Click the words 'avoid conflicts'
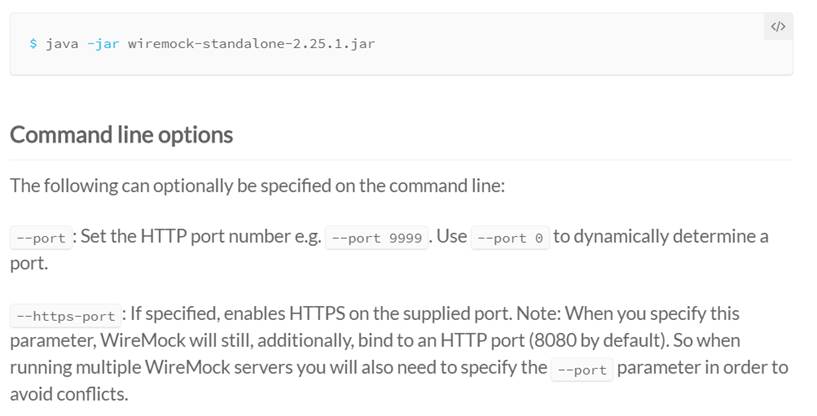Viewport: 817px width, 416px height. [x=69, y=393]
